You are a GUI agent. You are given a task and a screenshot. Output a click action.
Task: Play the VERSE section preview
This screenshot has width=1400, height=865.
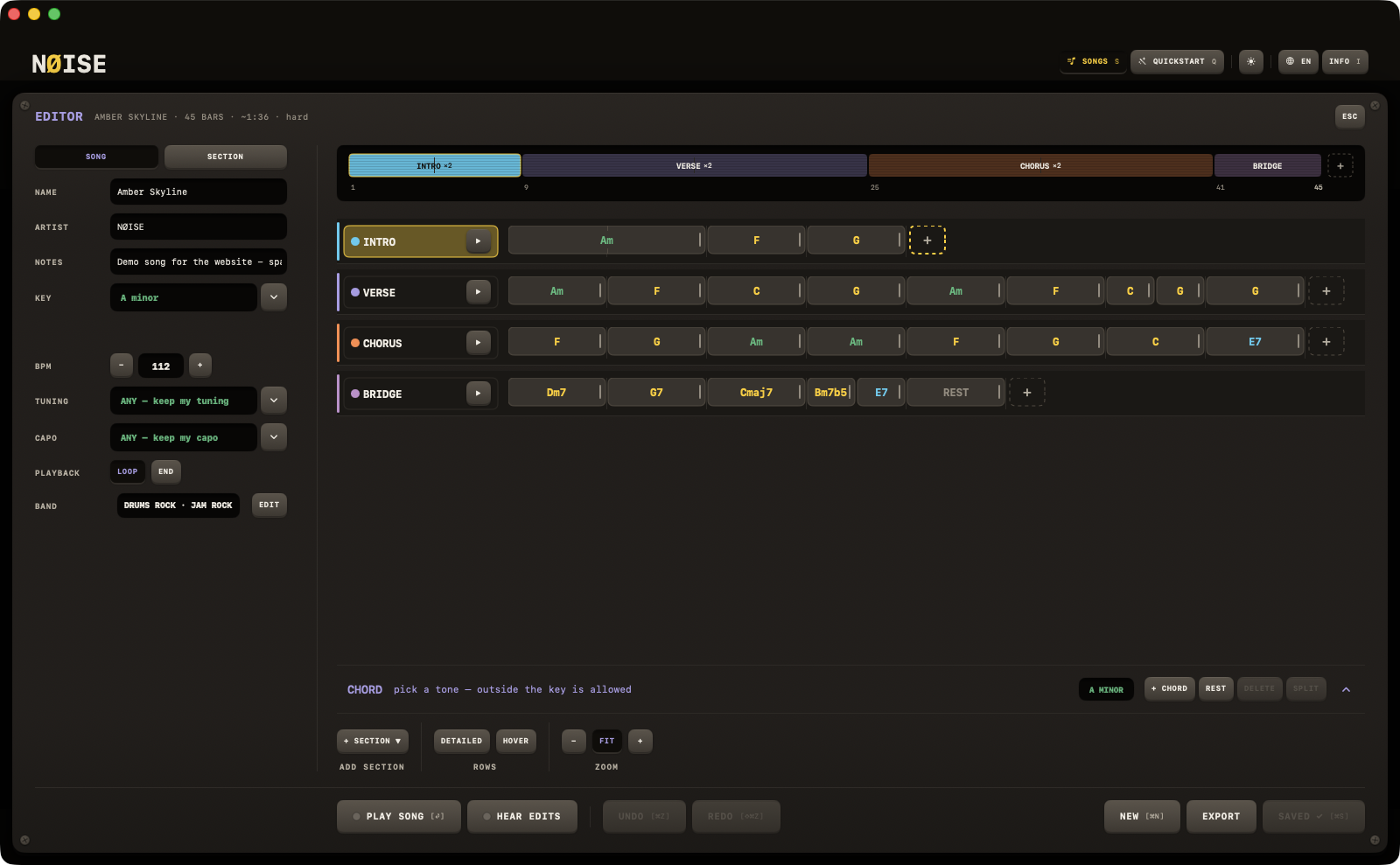(x=478, y=292)
